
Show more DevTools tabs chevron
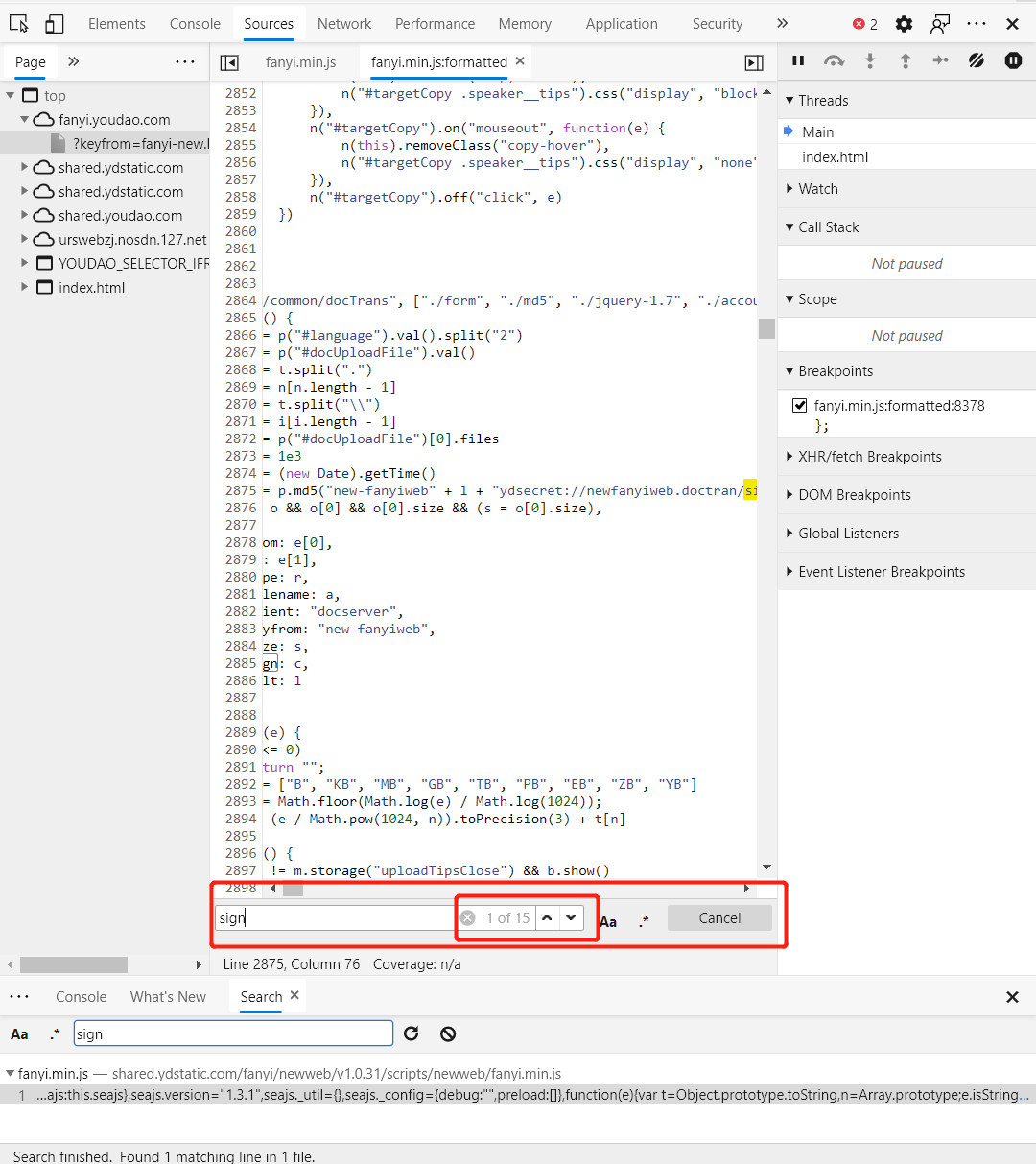point(782,23)
